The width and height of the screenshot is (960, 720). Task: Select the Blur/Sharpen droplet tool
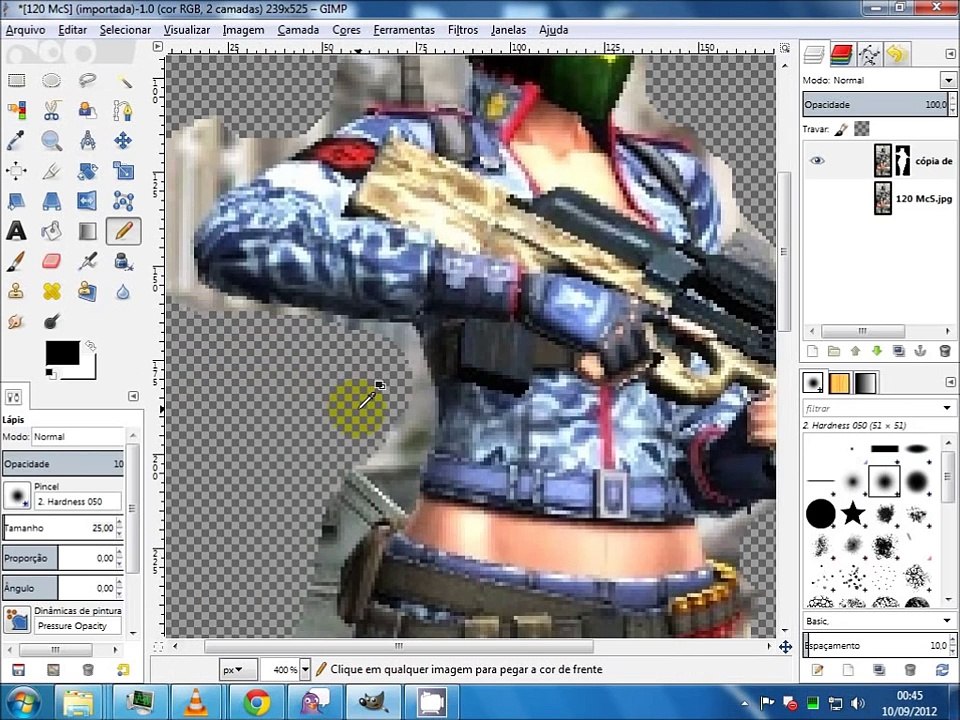pos(123,291)
